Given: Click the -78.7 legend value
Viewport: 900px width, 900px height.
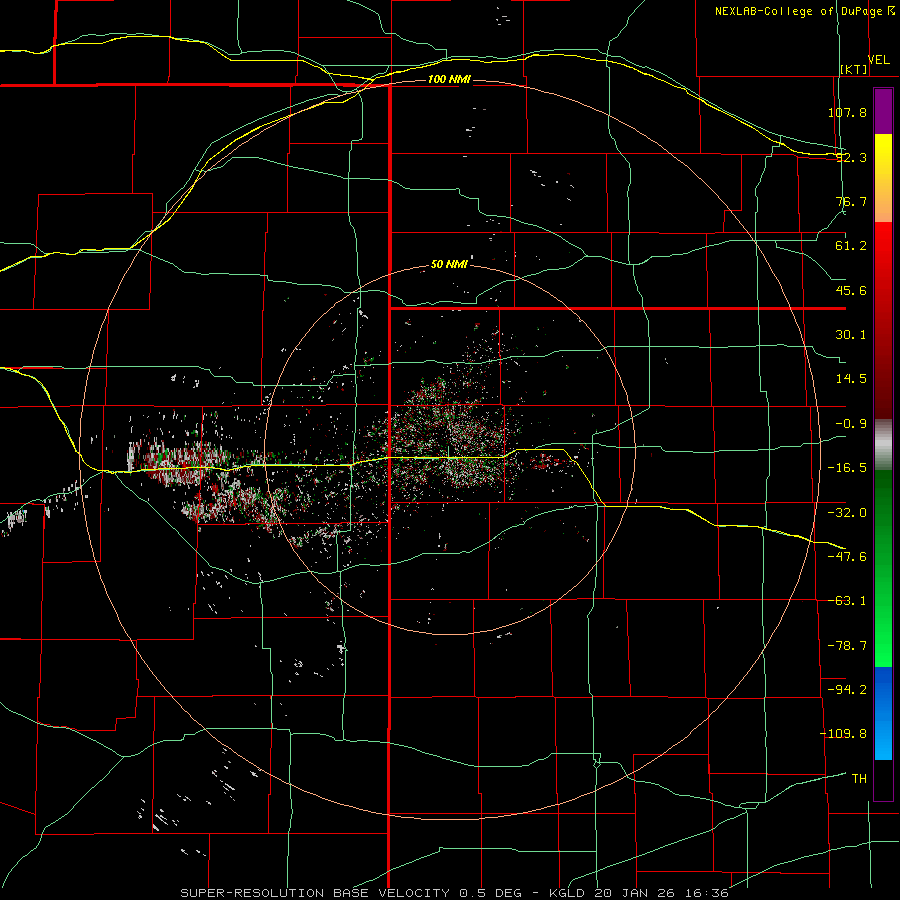Looking at the screenshot, I should 847,646.
